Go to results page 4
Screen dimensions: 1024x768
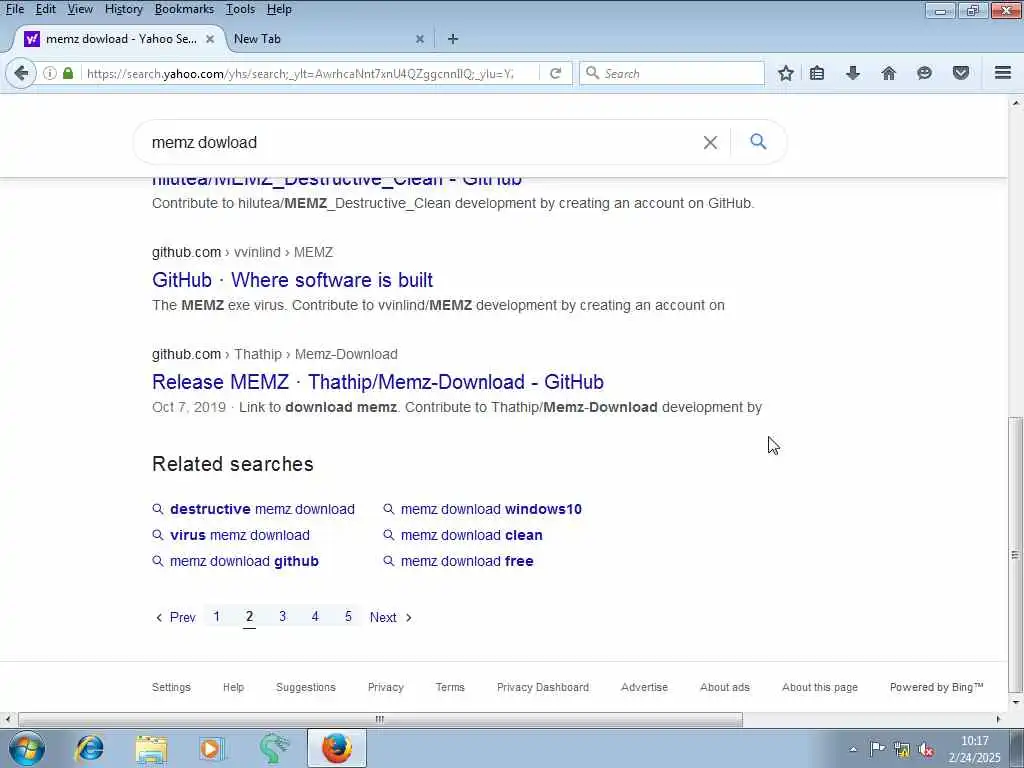[315, 616]
